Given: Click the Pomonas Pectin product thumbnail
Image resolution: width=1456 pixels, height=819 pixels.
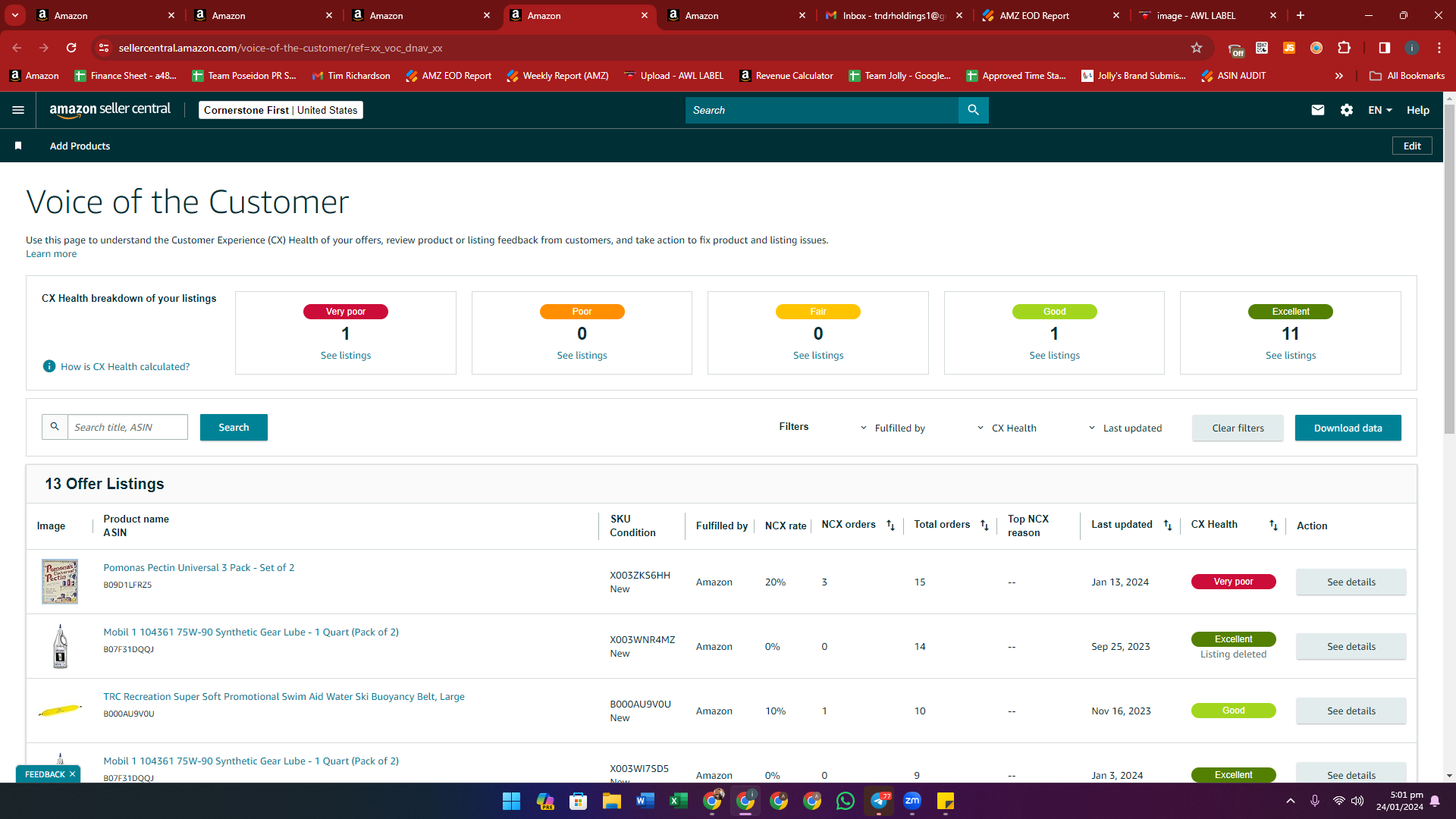Looking at the screenshot, I should pos(60,582).
